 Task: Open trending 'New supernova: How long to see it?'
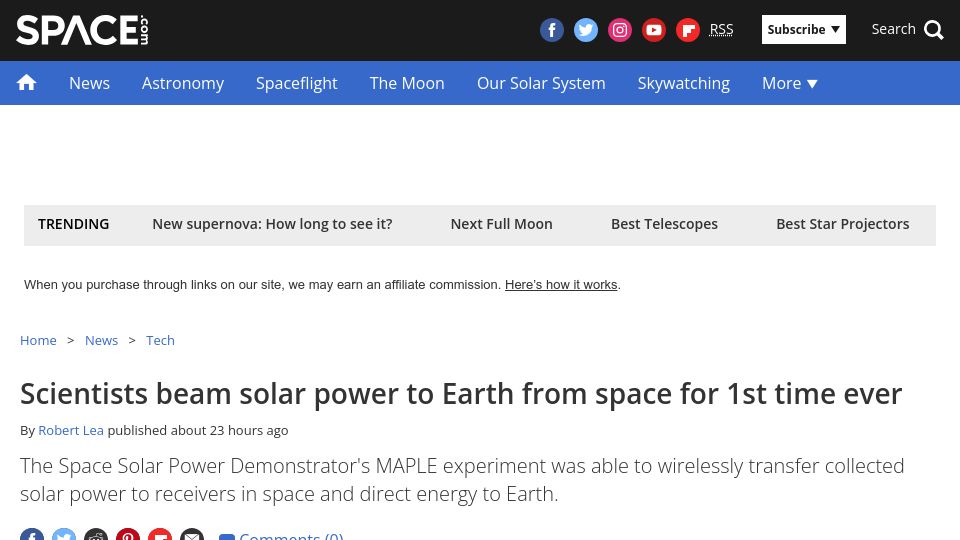272,224
